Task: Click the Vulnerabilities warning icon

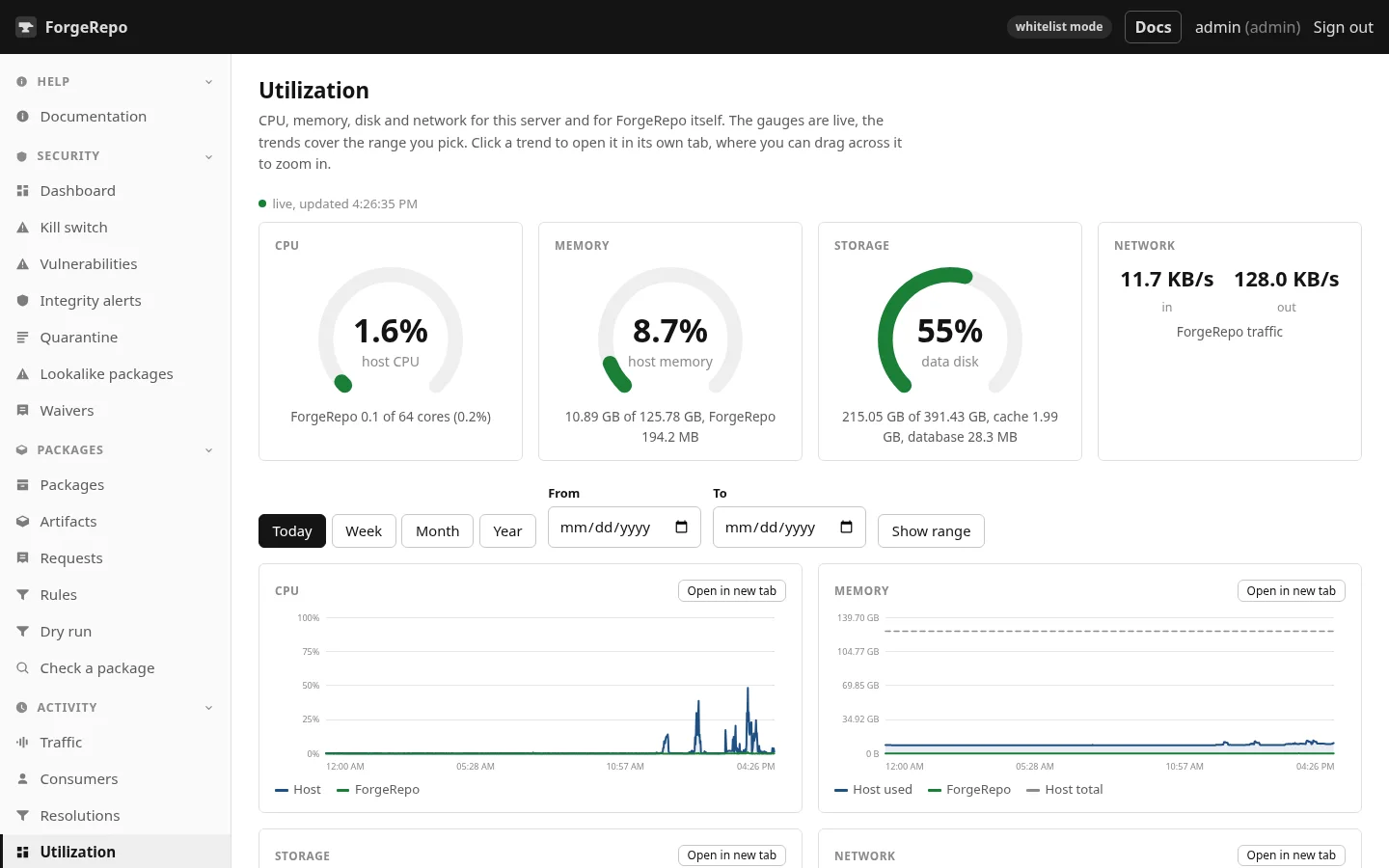Action: 22,264
